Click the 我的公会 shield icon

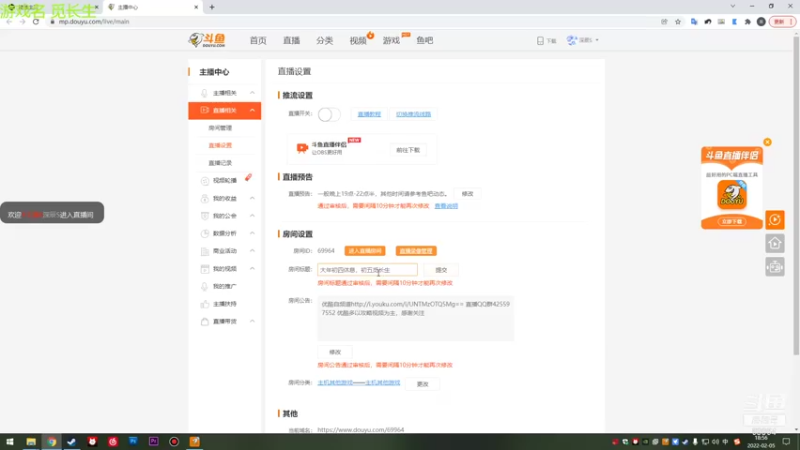(205, 216)
